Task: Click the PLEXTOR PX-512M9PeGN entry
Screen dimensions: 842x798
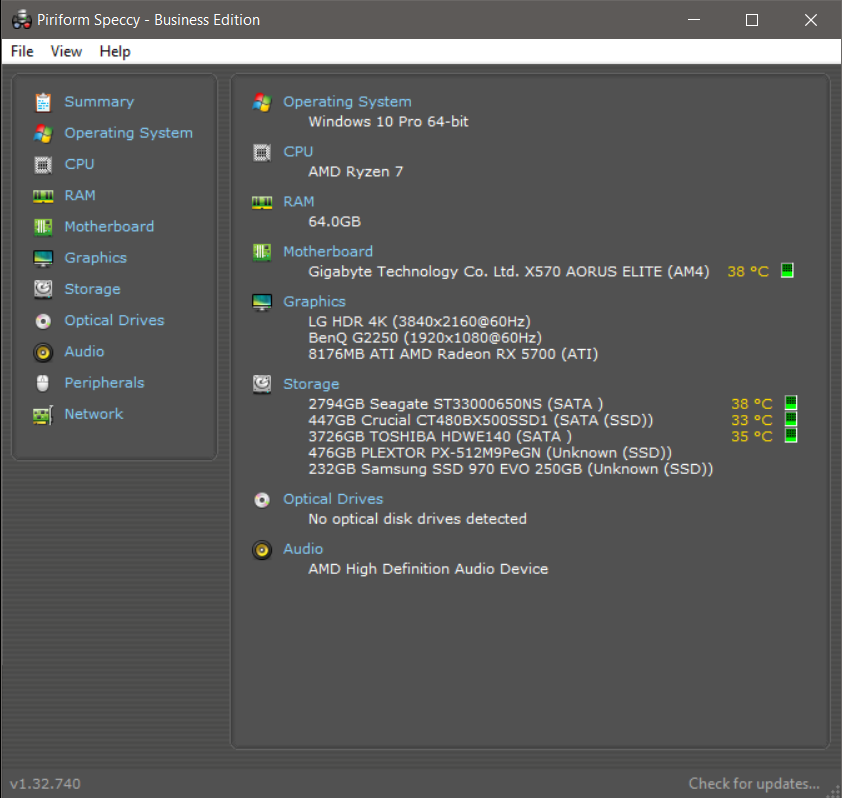Action: pos(490,453)
